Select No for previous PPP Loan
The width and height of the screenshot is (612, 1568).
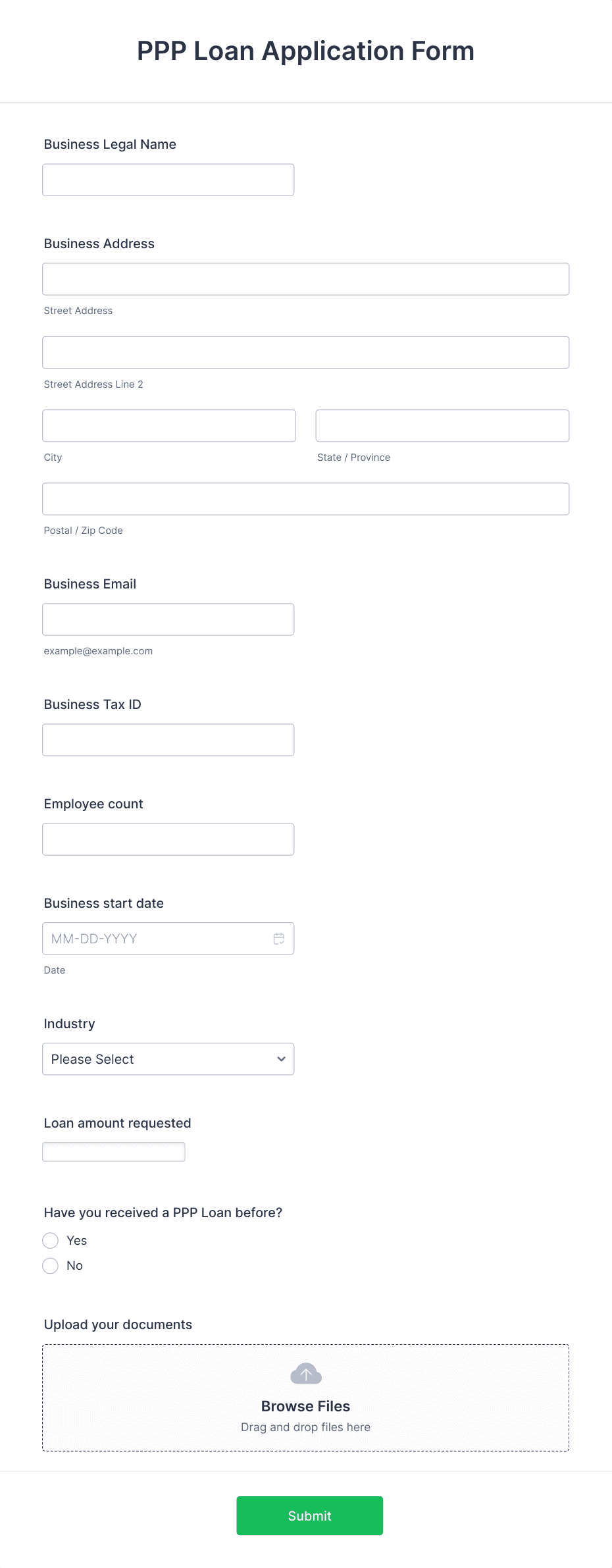point(51,1266)
